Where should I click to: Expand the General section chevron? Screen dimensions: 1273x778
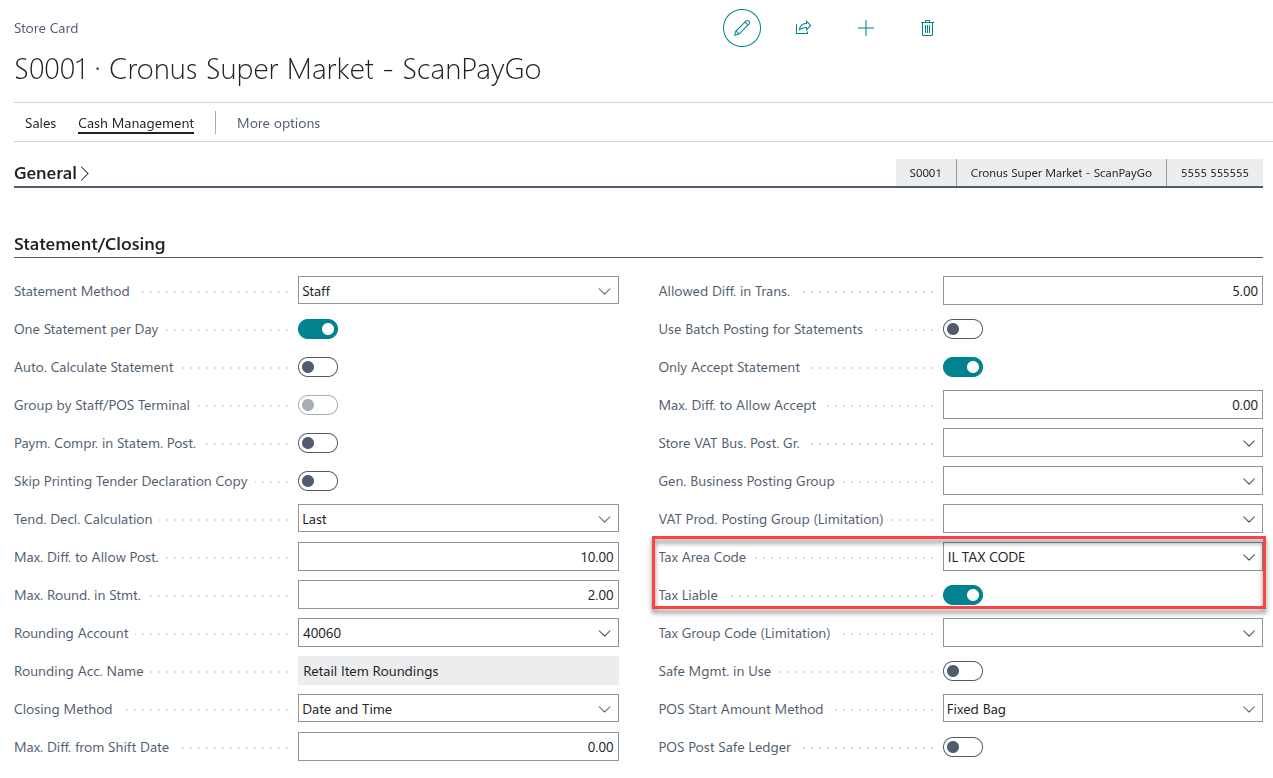85,174
